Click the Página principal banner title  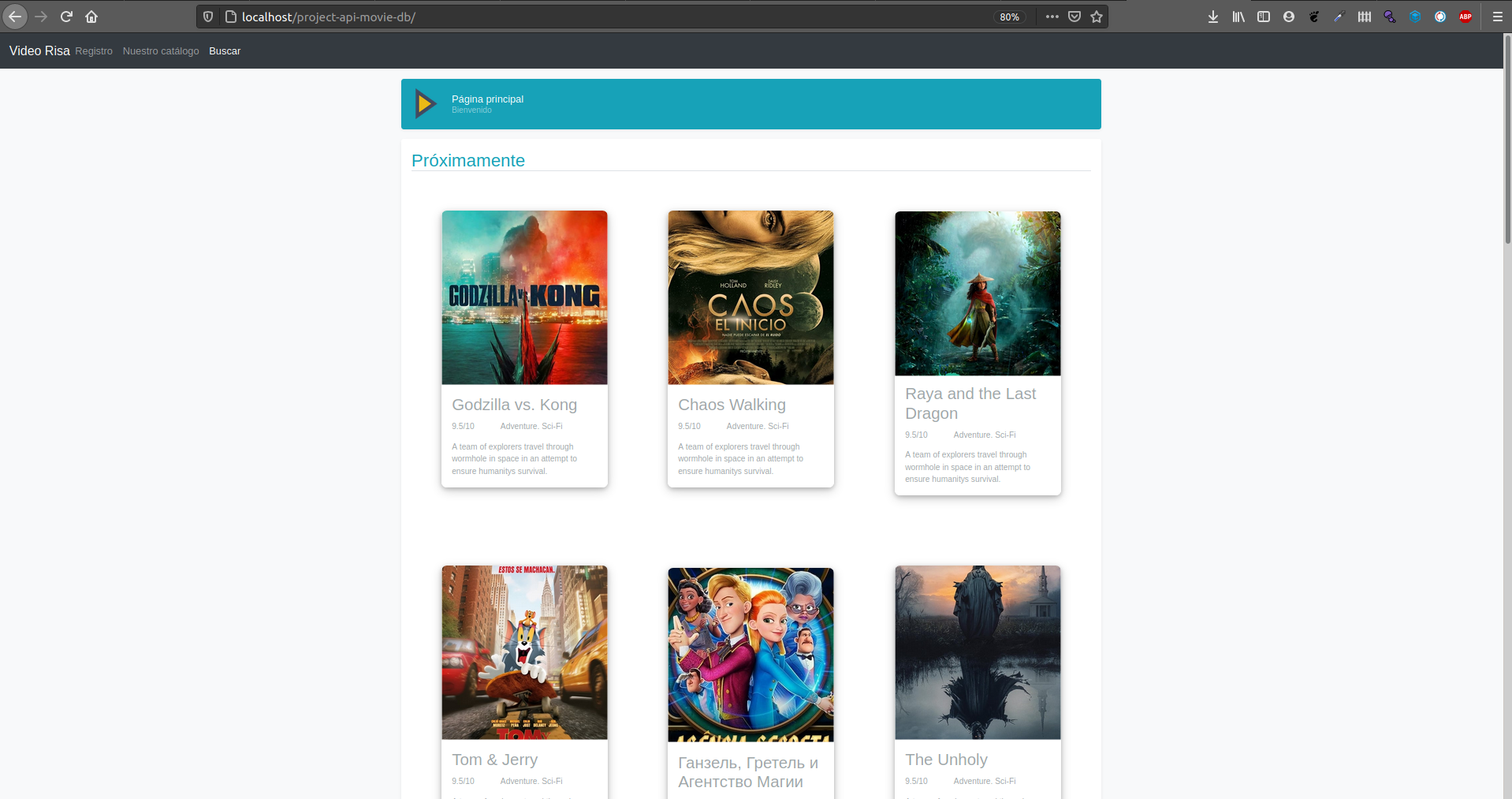(x=487, y=99)
